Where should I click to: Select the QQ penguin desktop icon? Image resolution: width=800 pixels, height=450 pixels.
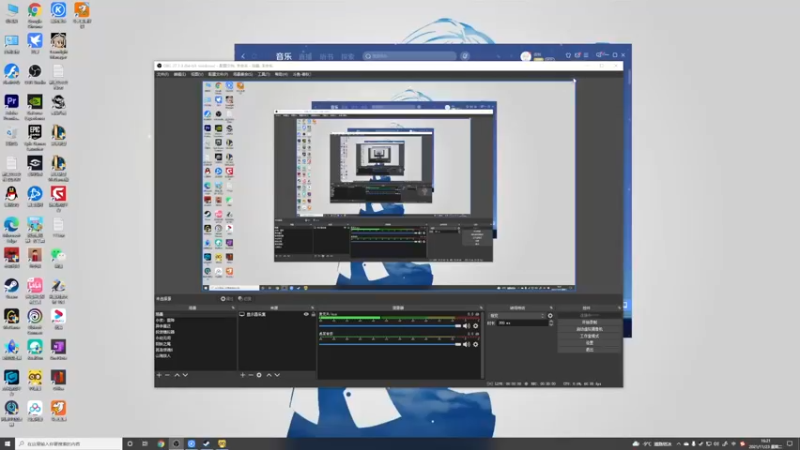coord(11,196)
